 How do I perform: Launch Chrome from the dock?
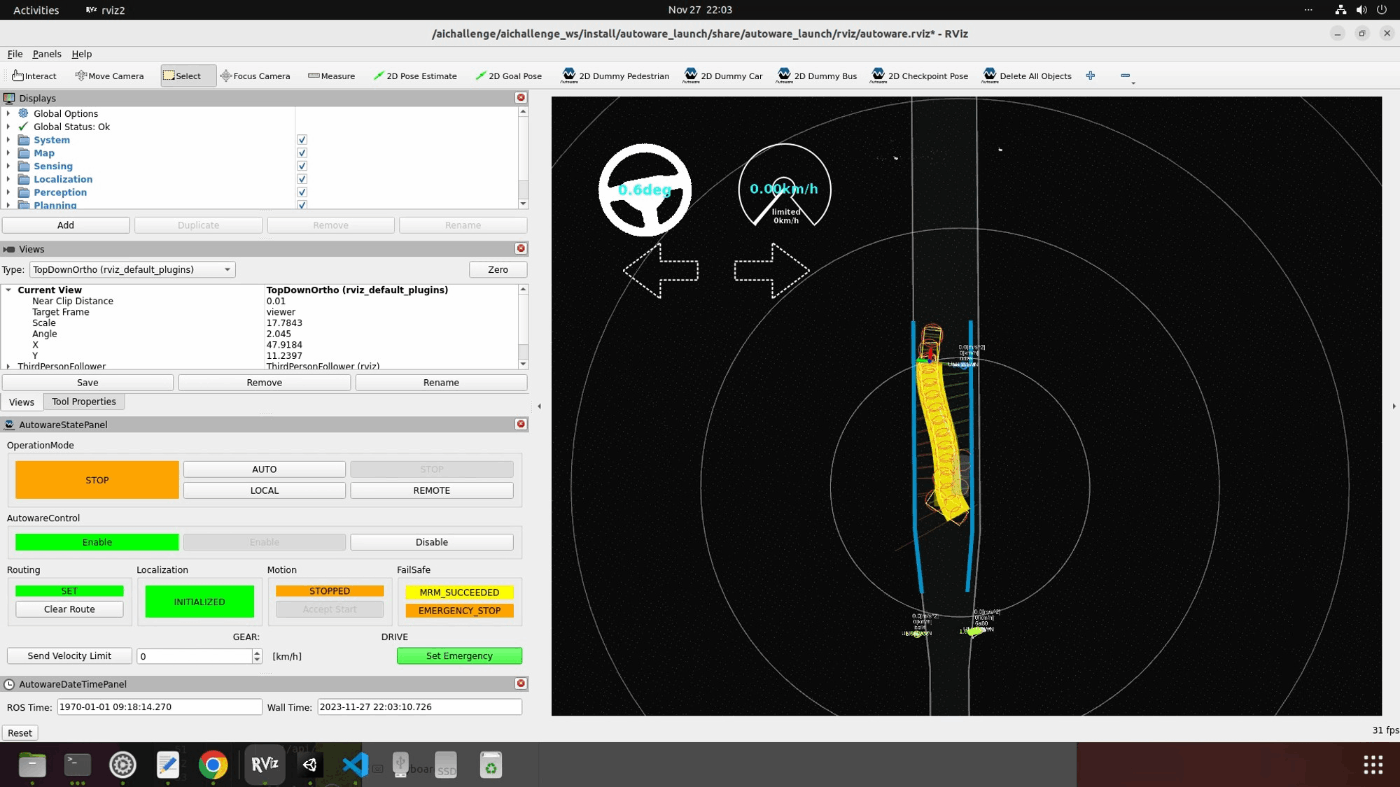213,765
